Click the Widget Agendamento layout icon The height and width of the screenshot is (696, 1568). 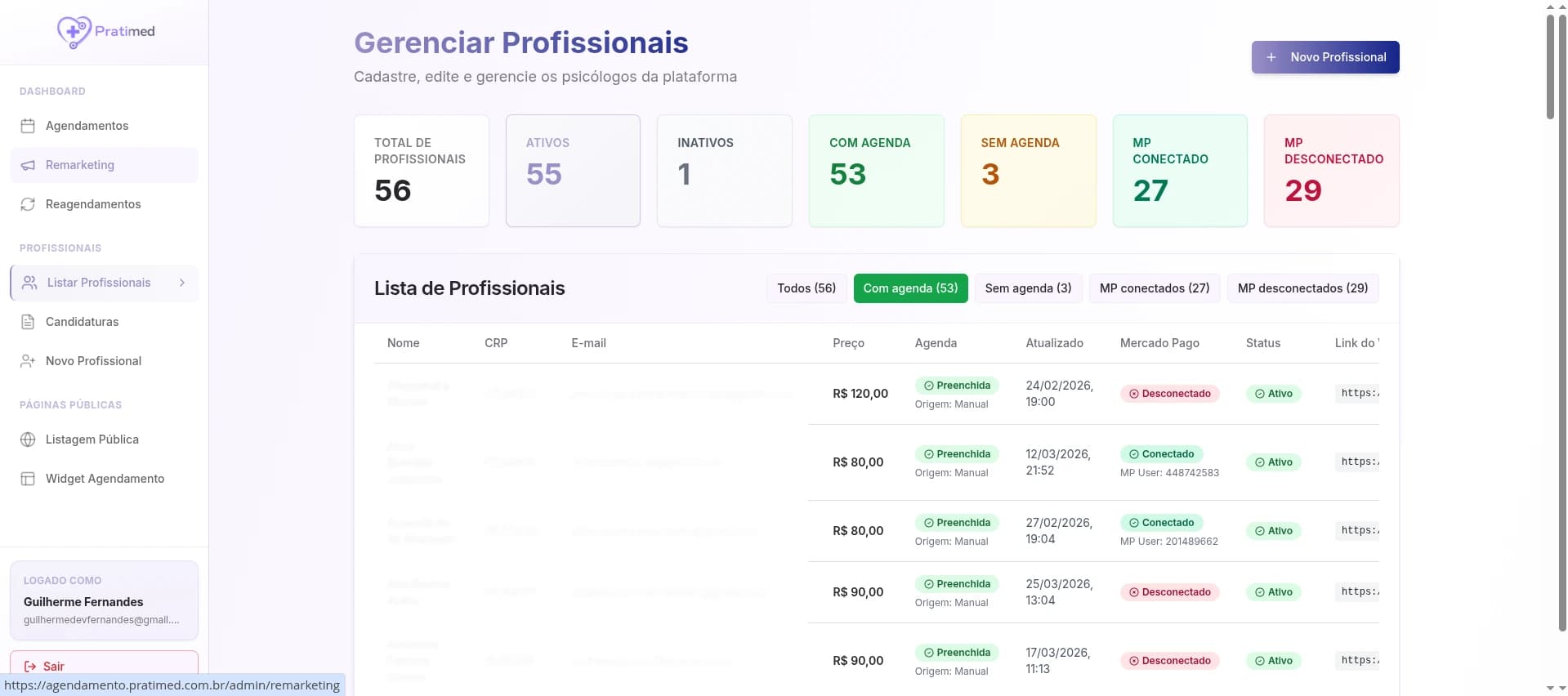pos(28,479)
